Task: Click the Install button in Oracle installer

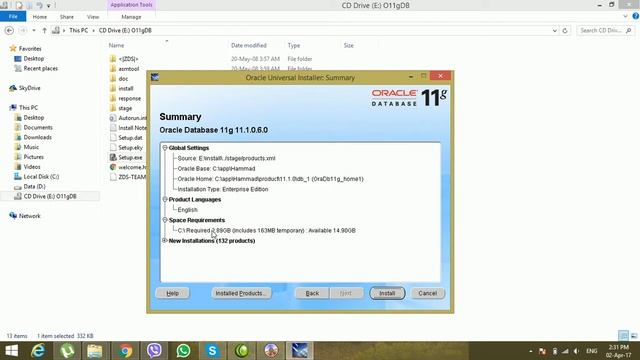Action: [x=387, y=293]
